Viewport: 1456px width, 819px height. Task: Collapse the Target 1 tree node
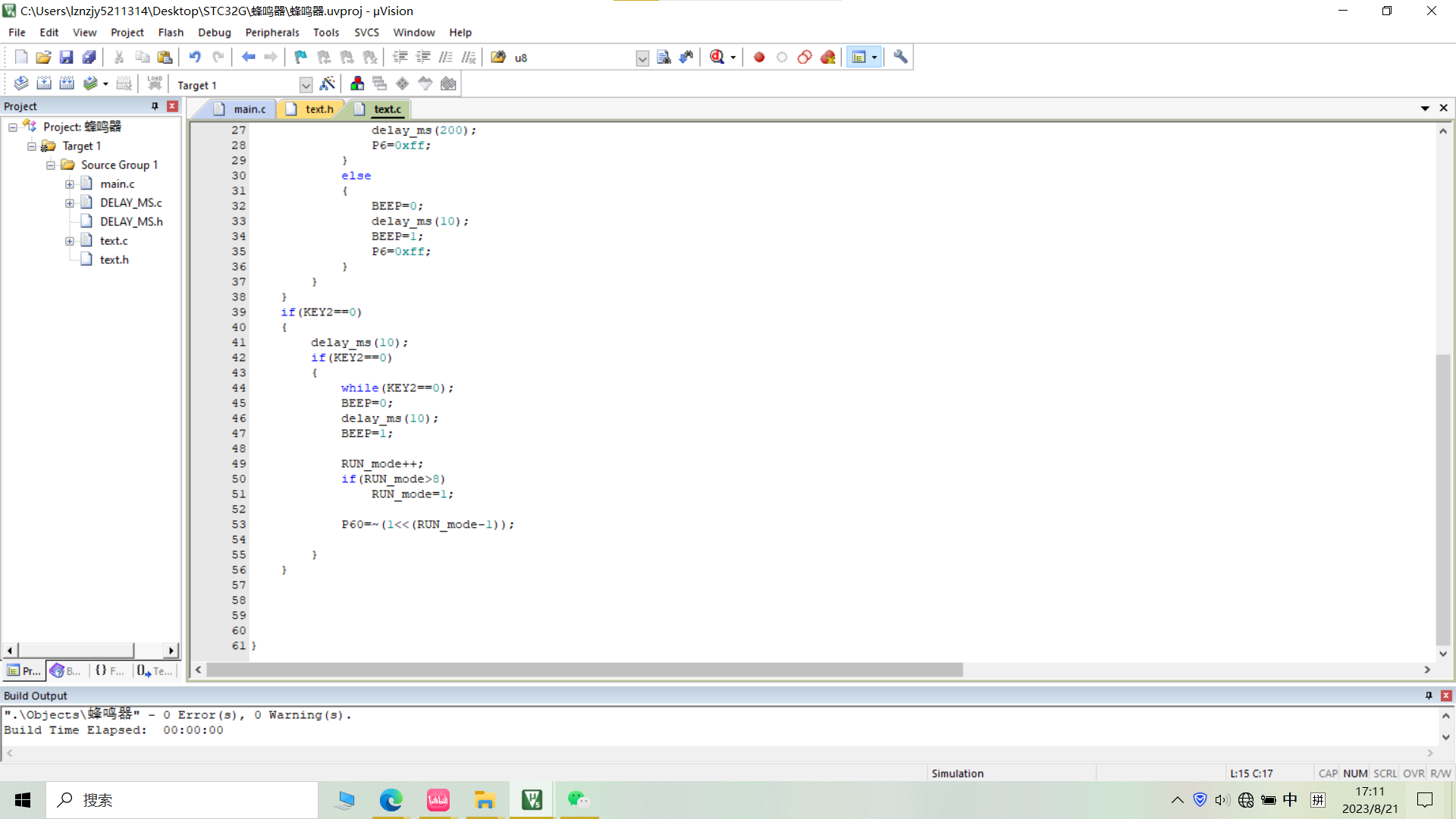tap(32, 146)
